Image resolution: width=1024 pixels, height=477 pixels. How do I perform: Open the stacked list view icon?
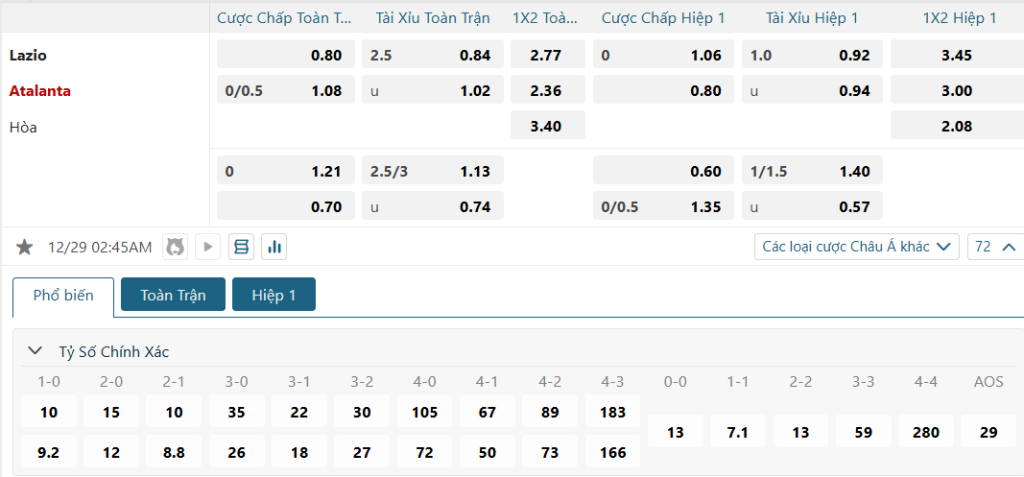pyautogui.click(x=241, y=247)
